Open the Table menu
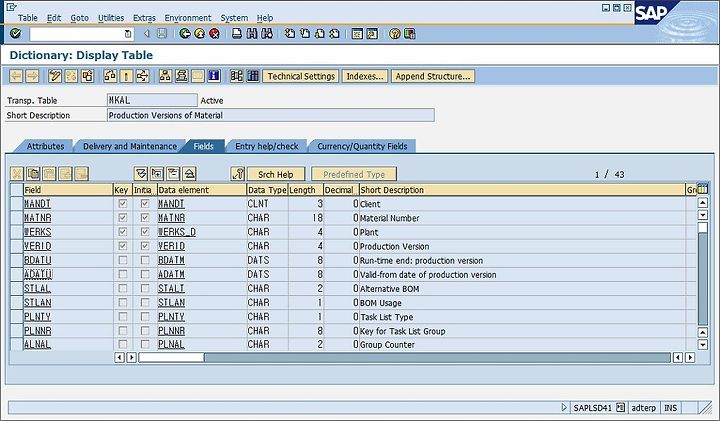Screen dimensions: 720x421 pyautogui.click(x=28, y=18)
